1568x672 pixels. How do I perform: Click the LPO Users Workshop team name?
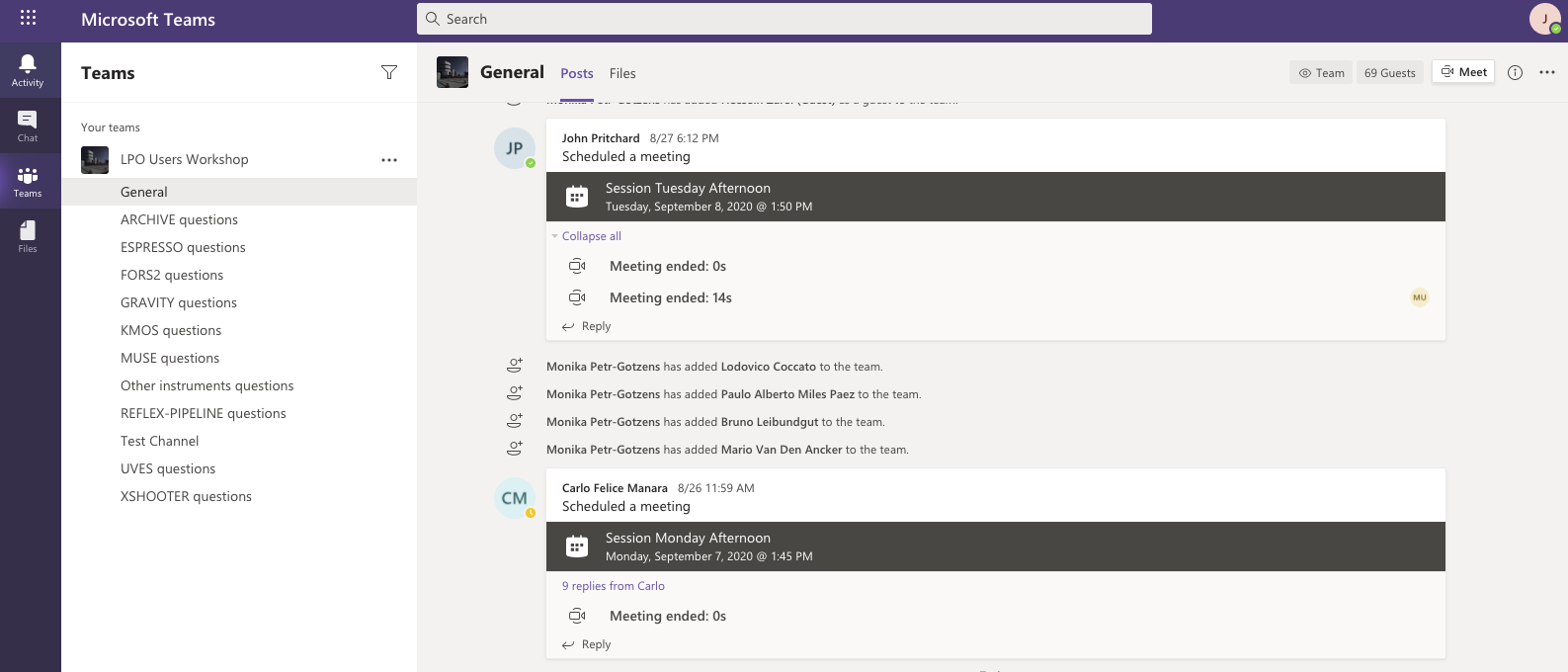[x=185, y=159]
